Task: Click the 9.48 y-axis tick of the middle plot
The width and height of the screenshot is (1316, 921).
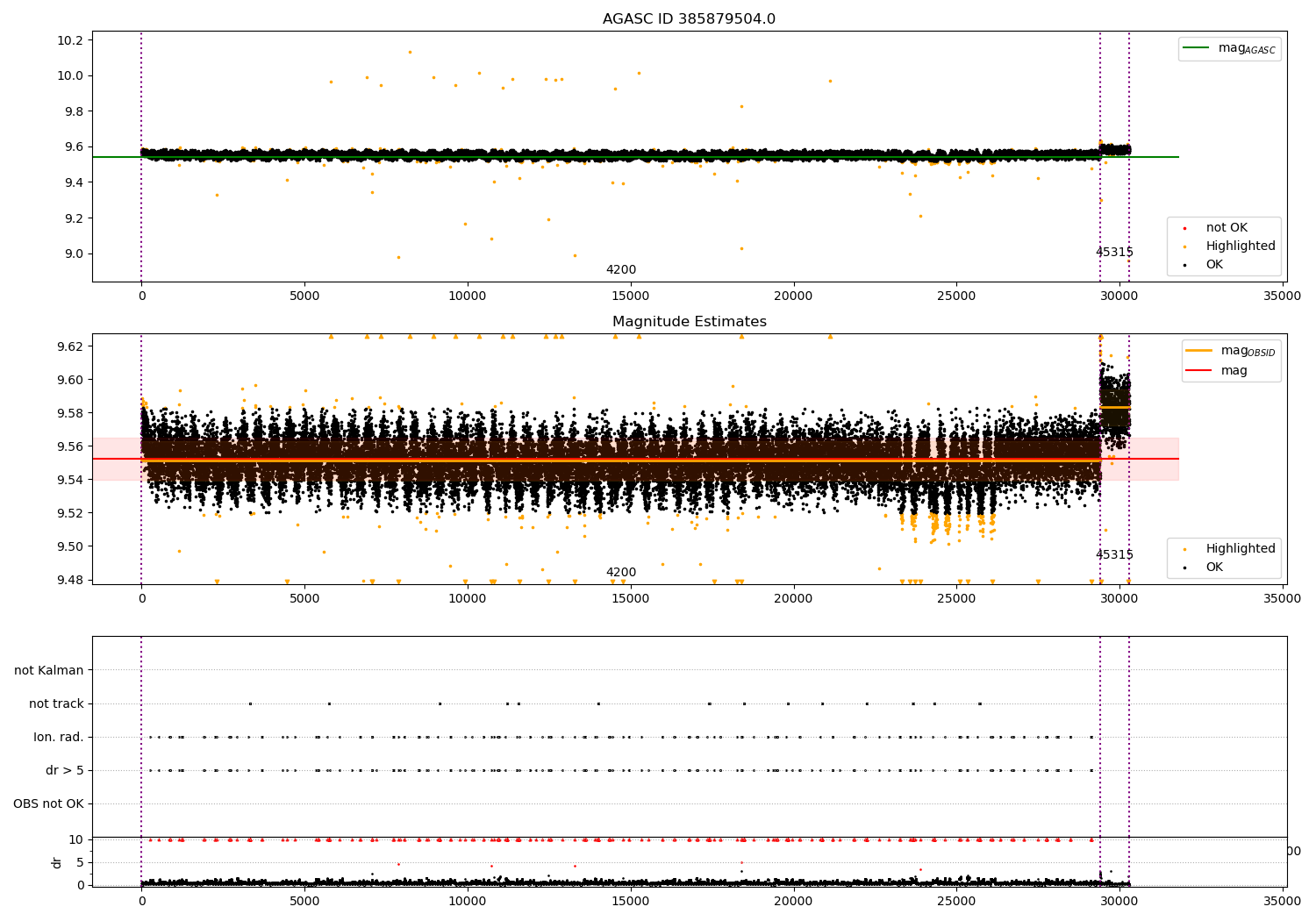Action: coord(70,580)
